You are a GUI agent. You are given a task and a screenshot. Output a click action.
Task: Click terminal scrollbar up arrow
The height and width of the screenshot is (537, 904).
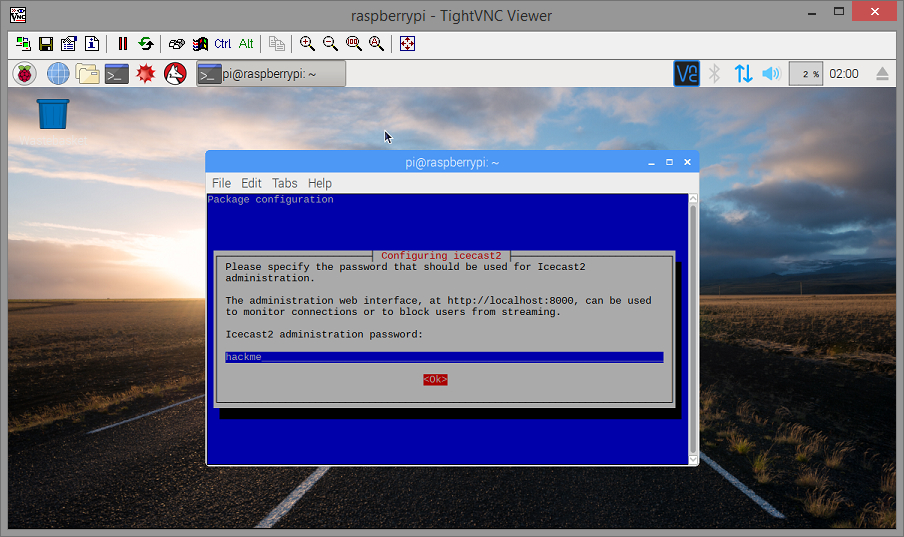coord(693,199)
